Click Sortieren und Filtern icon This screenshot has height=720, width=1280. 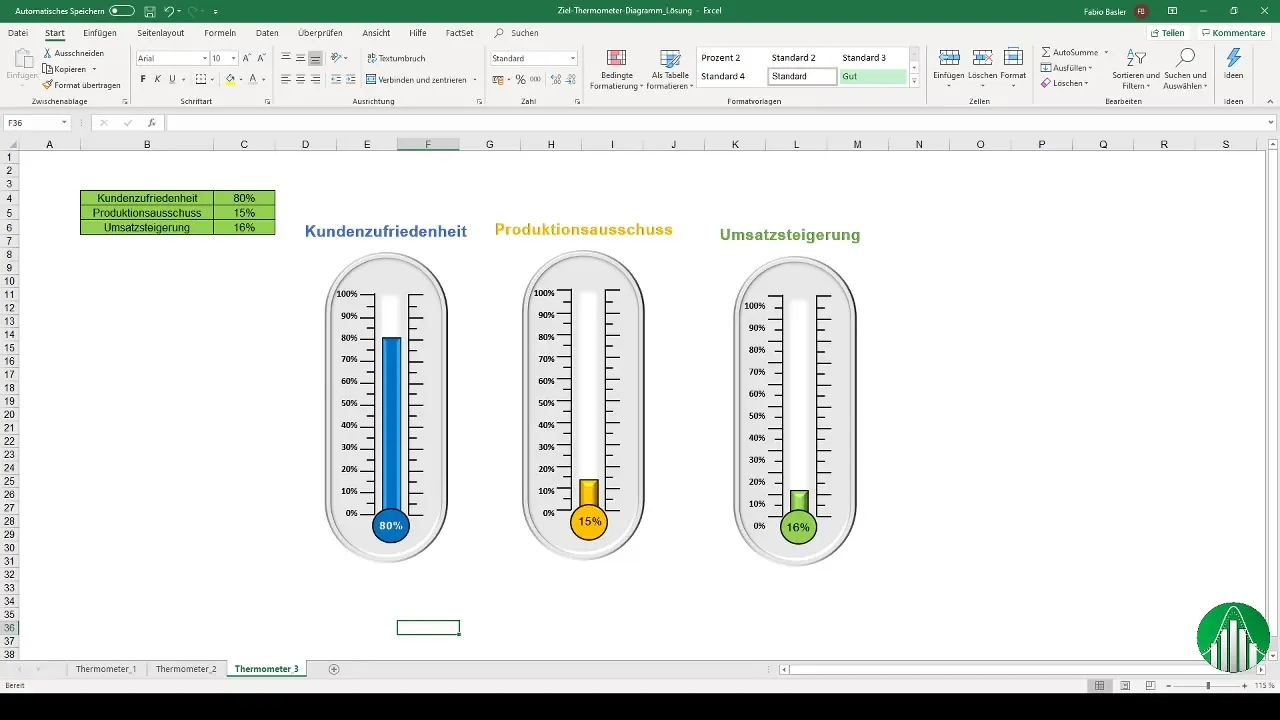coord(1136,57)
